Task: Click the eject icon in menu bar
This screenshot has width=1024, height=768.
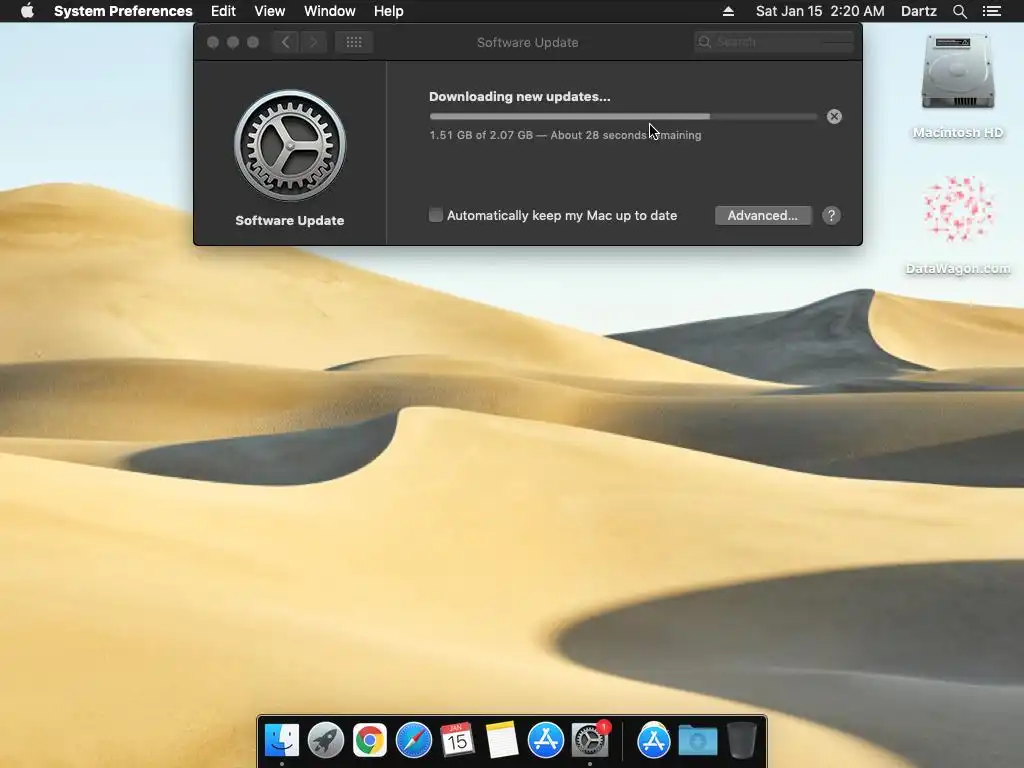Action: point(728,11)
